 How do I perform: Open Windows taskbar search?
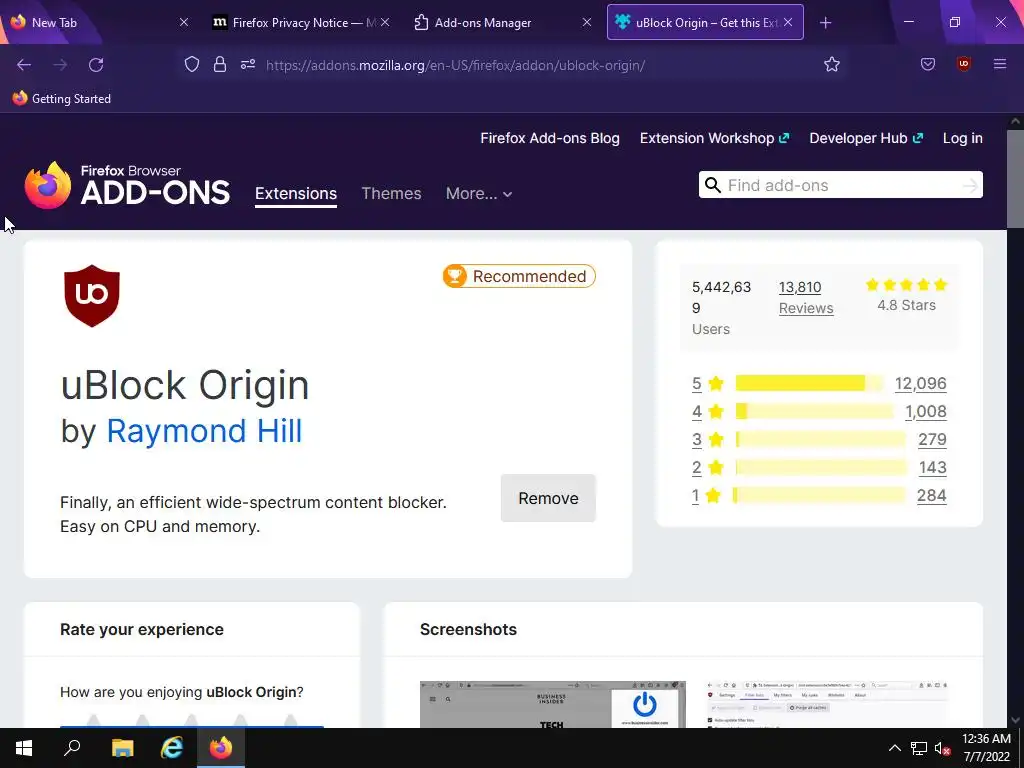point(72,748)
